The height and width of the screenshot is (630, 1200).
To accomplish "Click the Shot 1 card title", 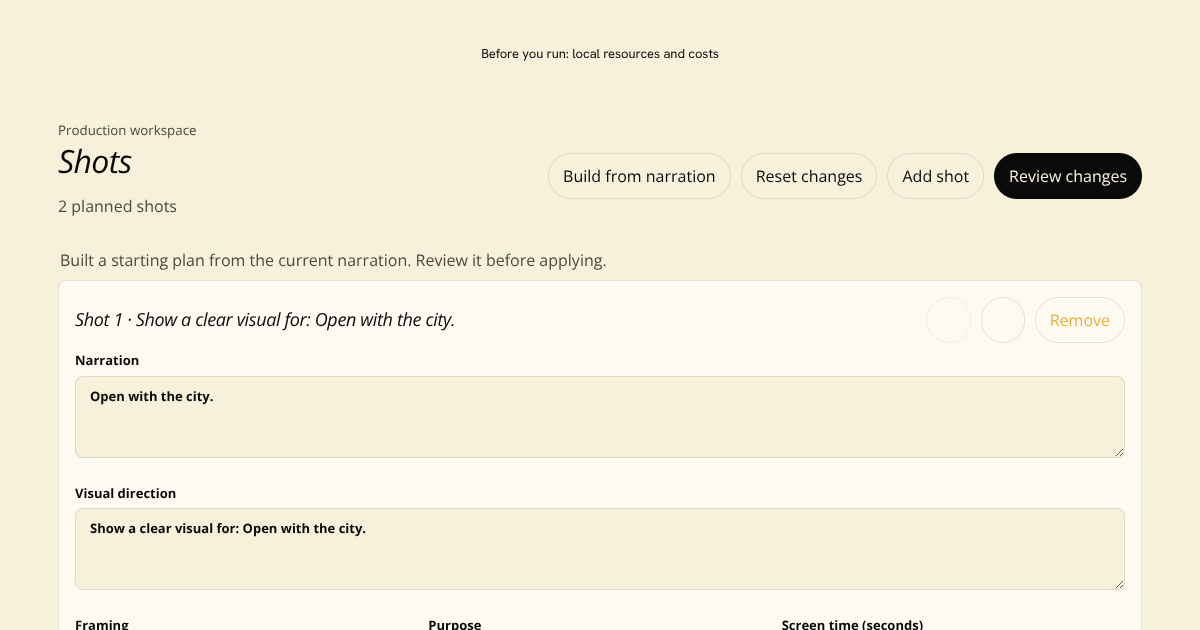I will pos(265,320).
